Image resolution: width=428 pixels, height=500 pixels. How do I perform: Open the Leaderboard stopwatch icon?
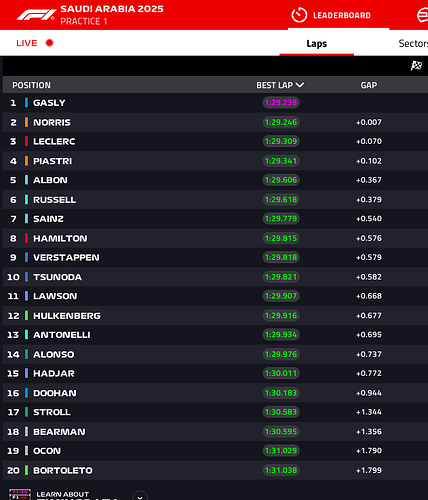299,15
